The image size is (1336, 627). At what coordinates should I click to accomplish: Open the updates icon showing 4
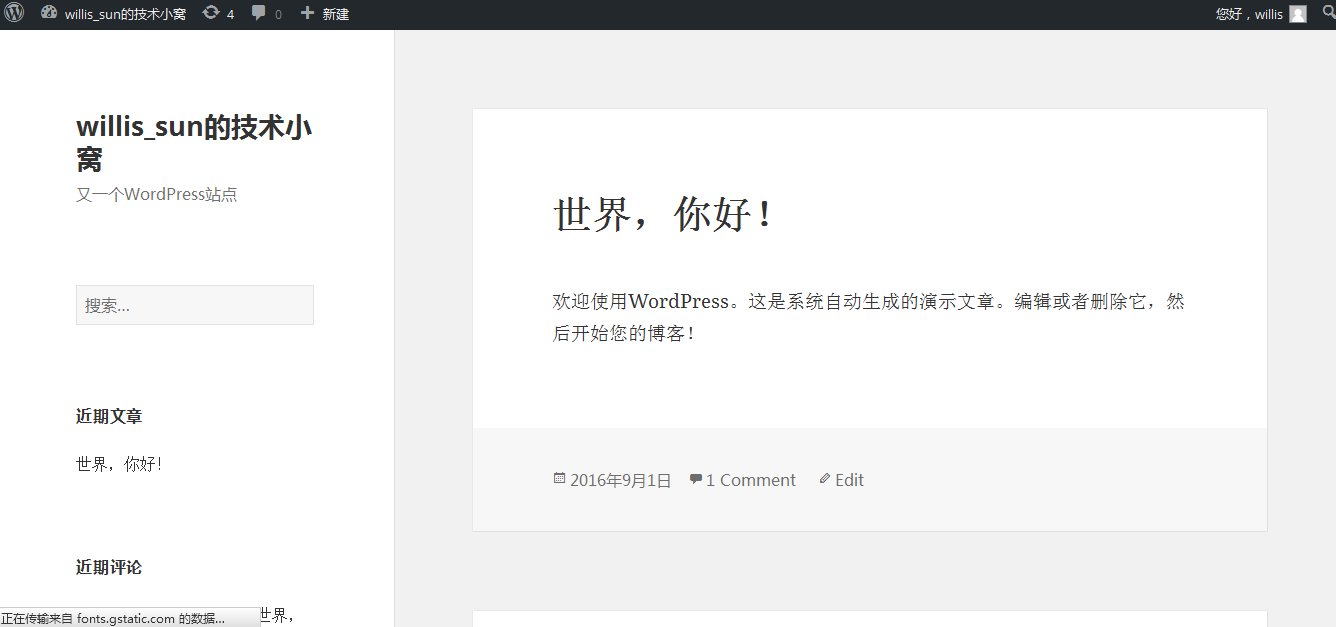211,13
